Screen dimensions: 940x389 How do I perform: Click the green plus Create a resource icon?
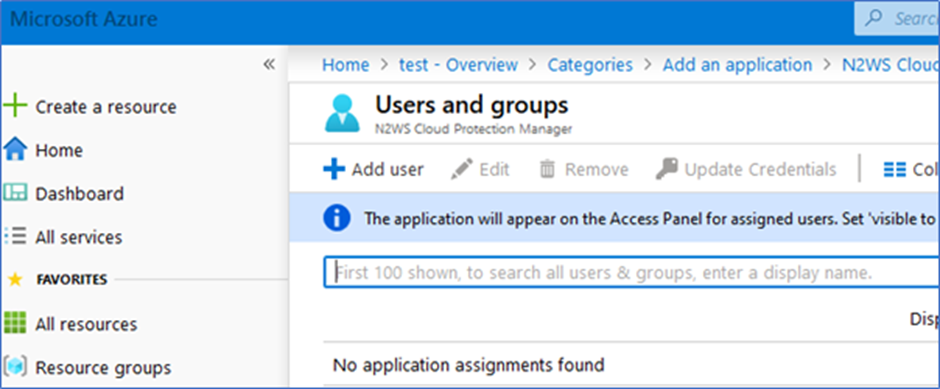(x=15, y=107)
